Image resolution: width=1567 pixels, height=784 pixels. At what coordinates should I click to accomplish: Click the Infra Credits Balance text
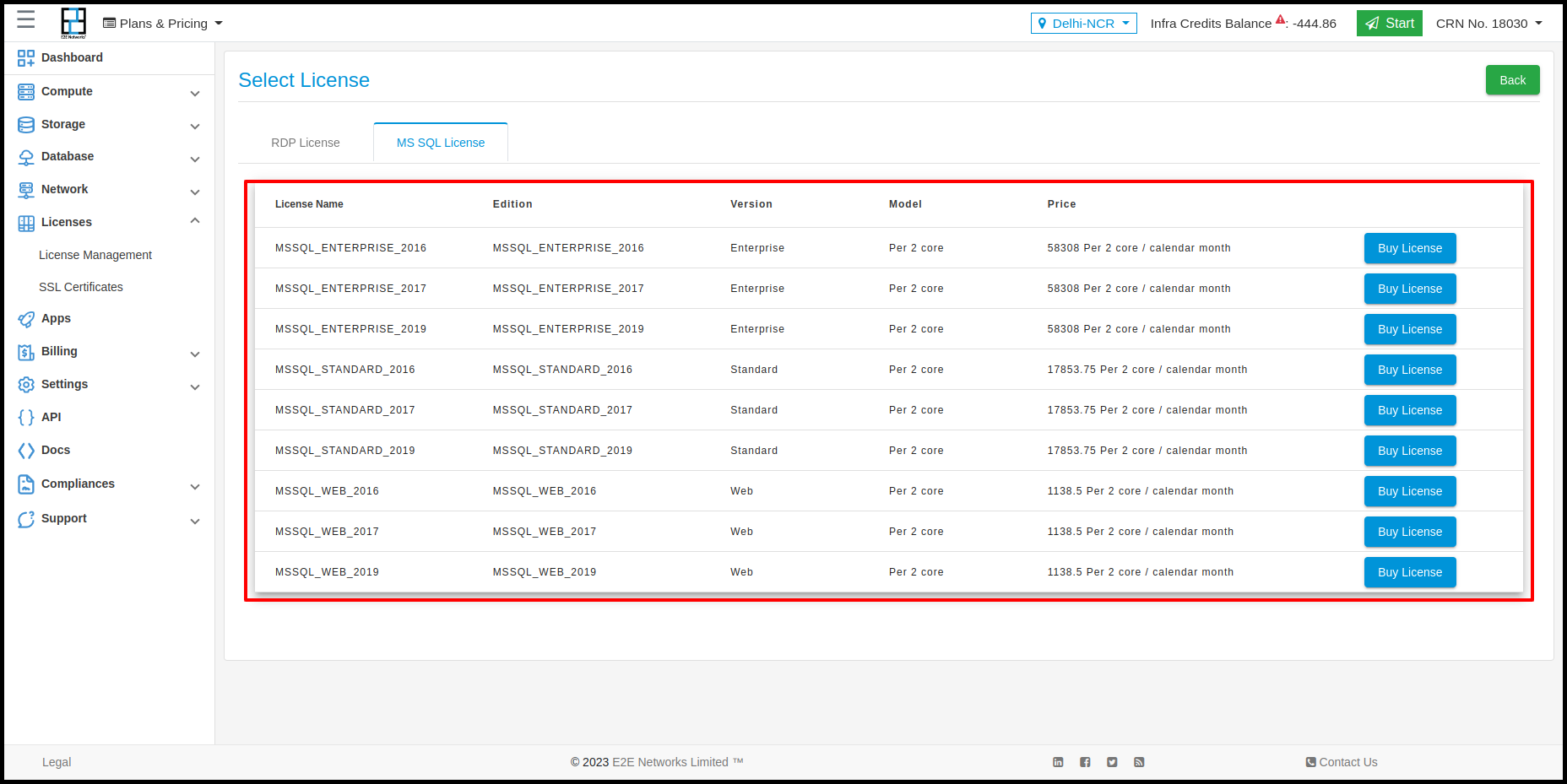tap(1211, 24)
